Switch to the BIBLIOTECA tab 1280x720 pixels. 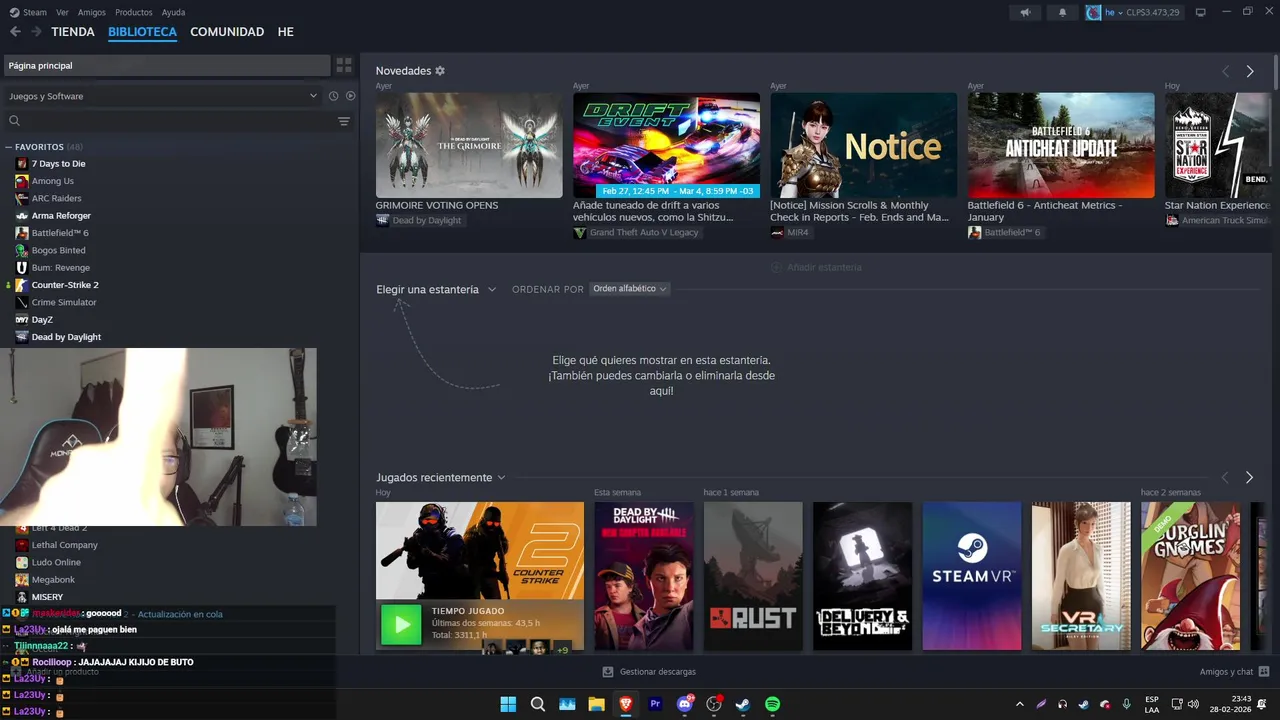[142, 32]
